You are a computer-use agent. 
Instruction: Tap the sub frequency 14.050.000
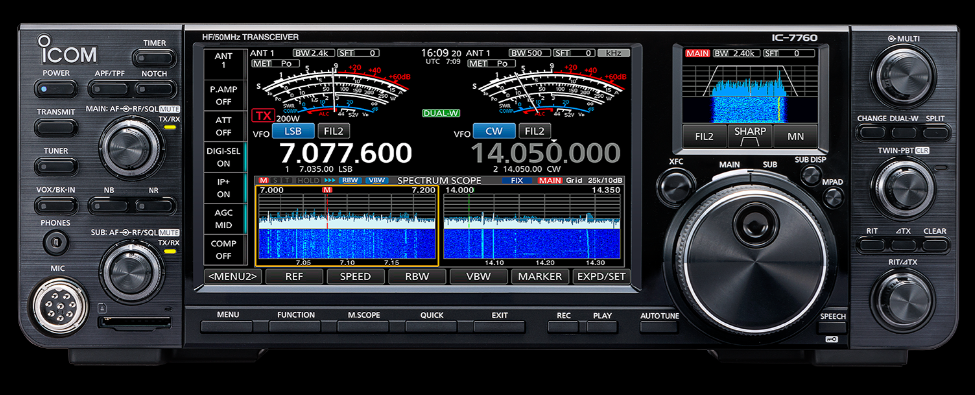click(x=545, y=153)
